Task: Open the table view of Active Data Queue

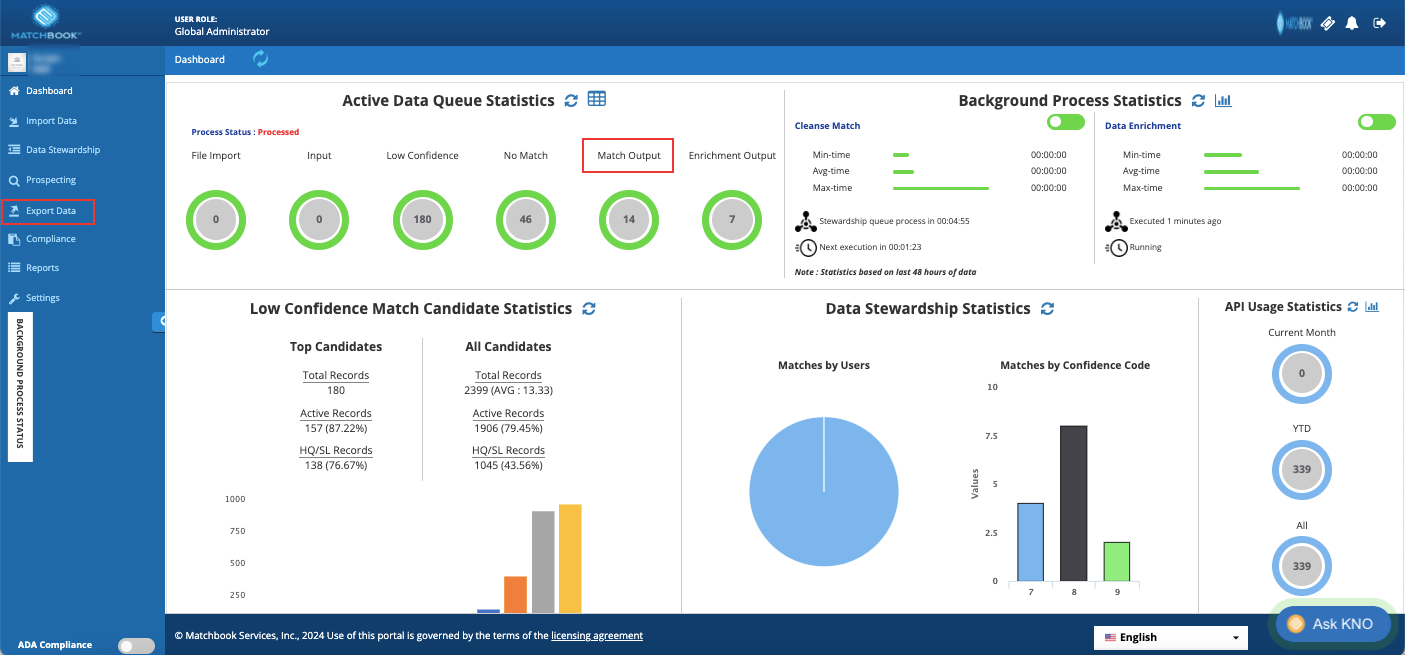Action: (x=597, y=99)
